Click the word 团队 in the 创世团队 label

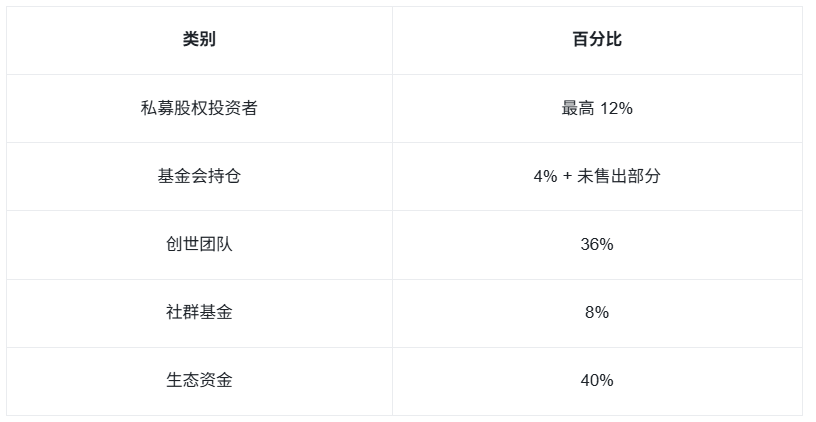coord(216,244)
